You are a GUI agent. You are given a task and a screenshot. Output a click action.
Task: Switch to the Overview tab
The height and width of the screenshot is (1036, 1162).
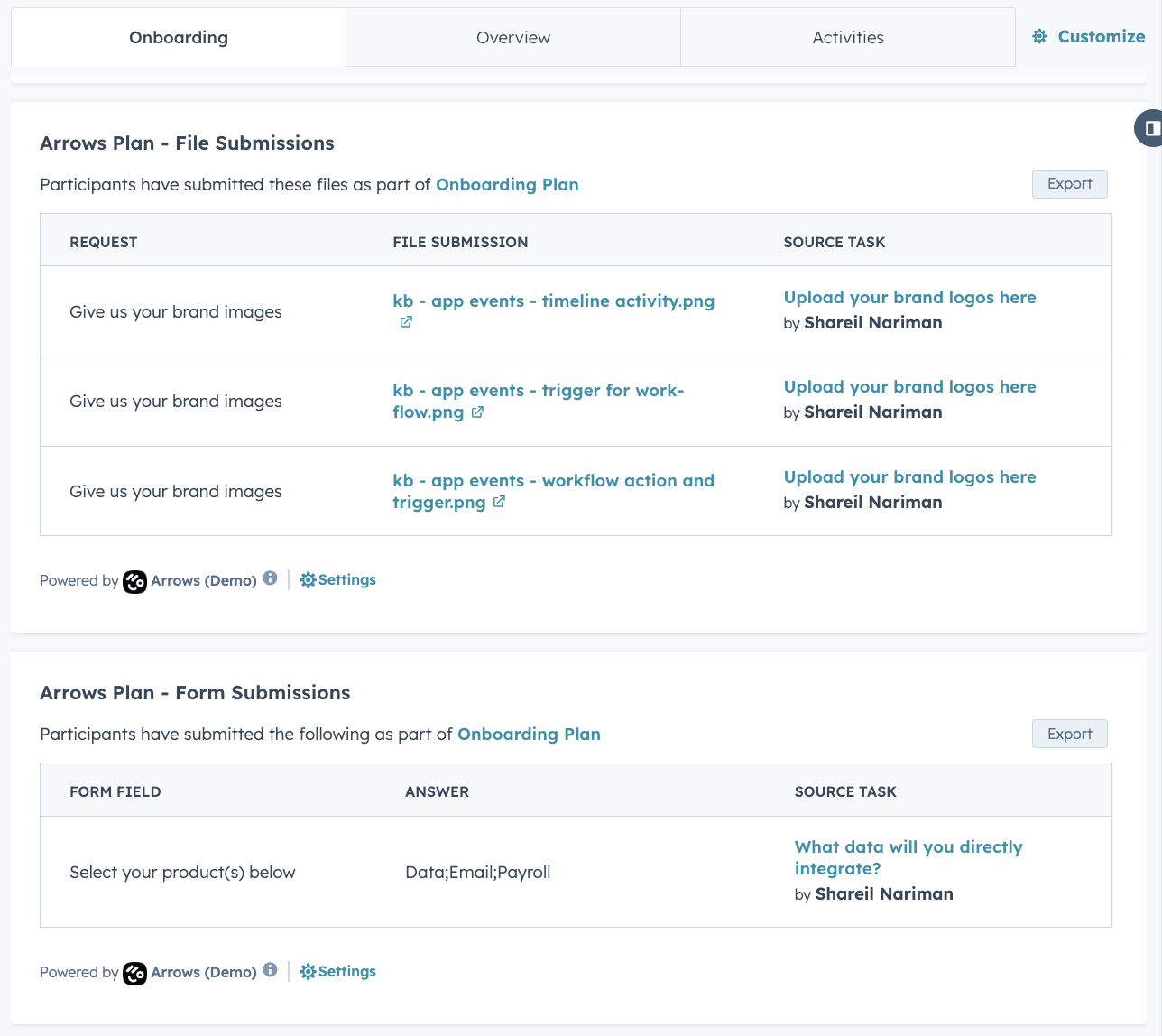point(512,38)
